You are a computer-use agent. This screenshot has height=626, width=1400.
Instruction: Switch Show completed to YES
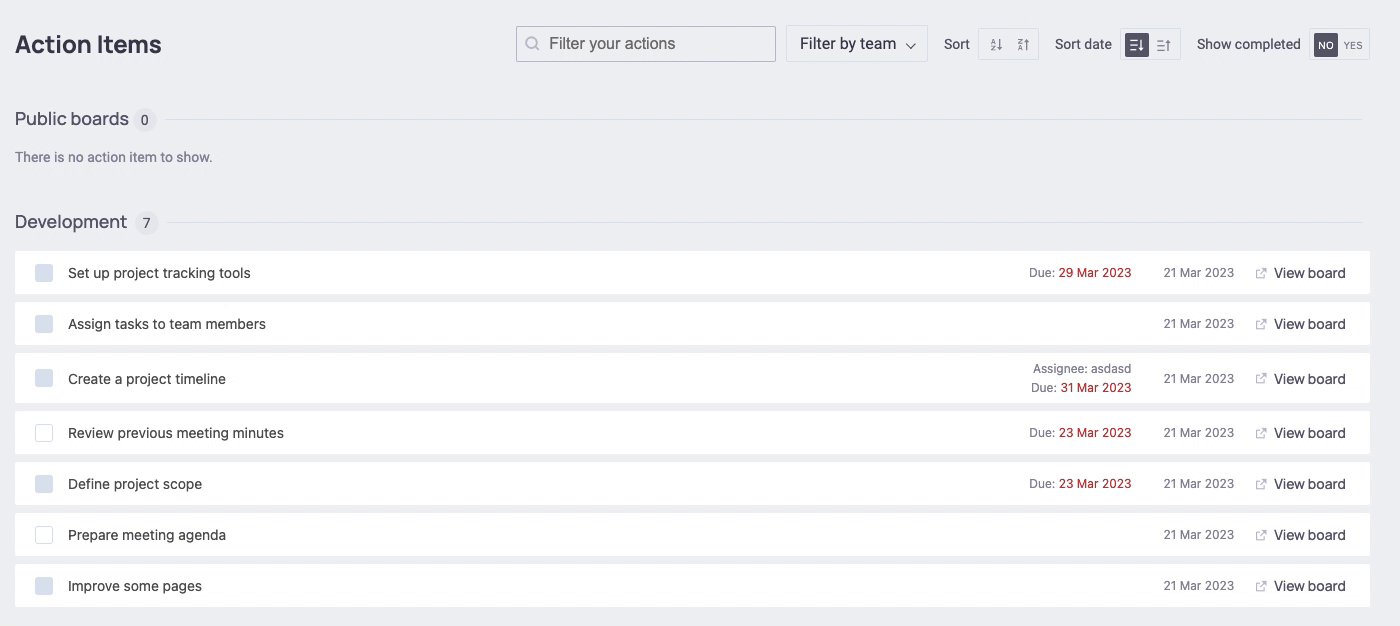coord(1353,45)
